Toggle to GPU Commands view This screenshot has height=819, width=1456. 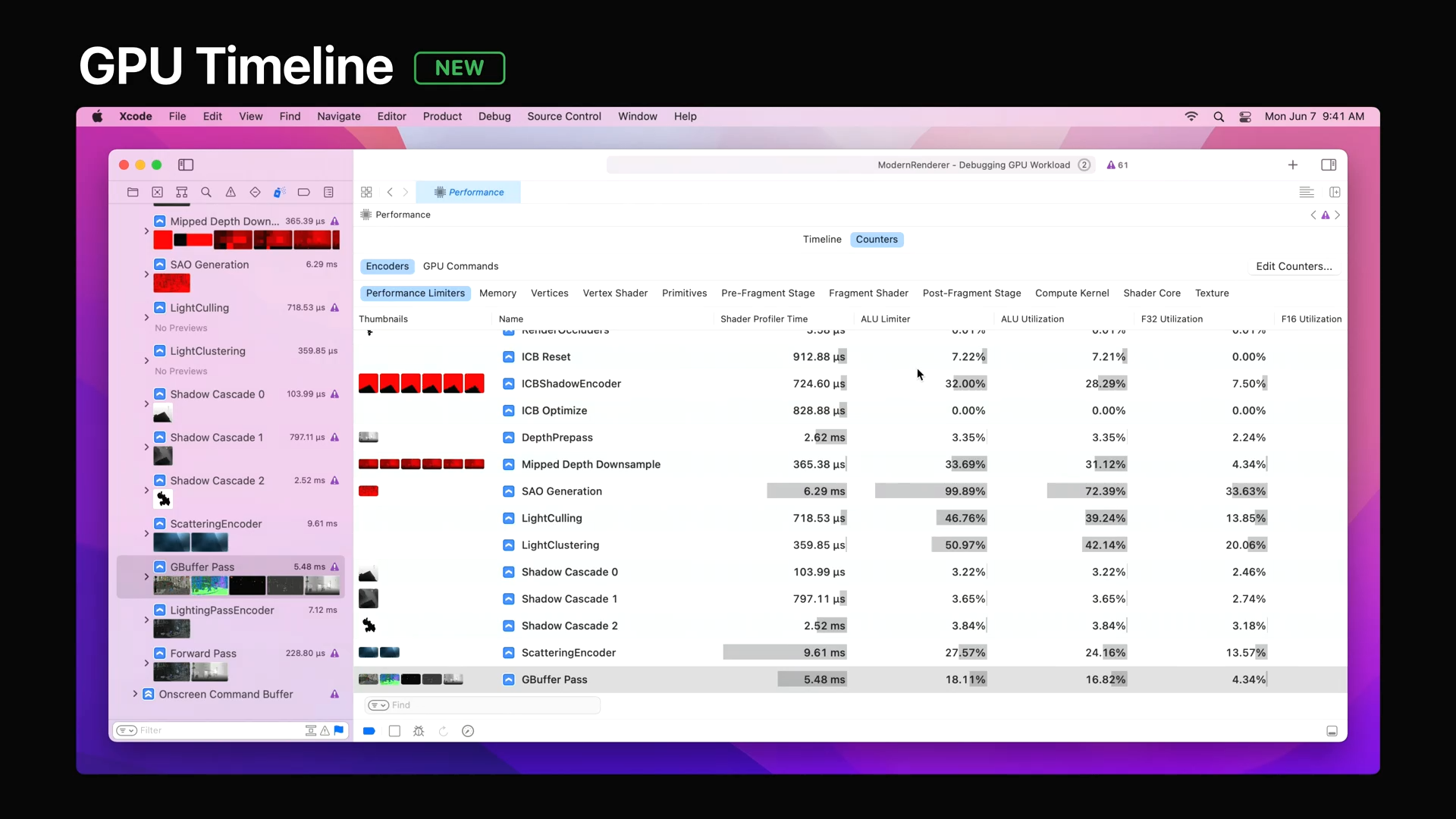[460, 266]
